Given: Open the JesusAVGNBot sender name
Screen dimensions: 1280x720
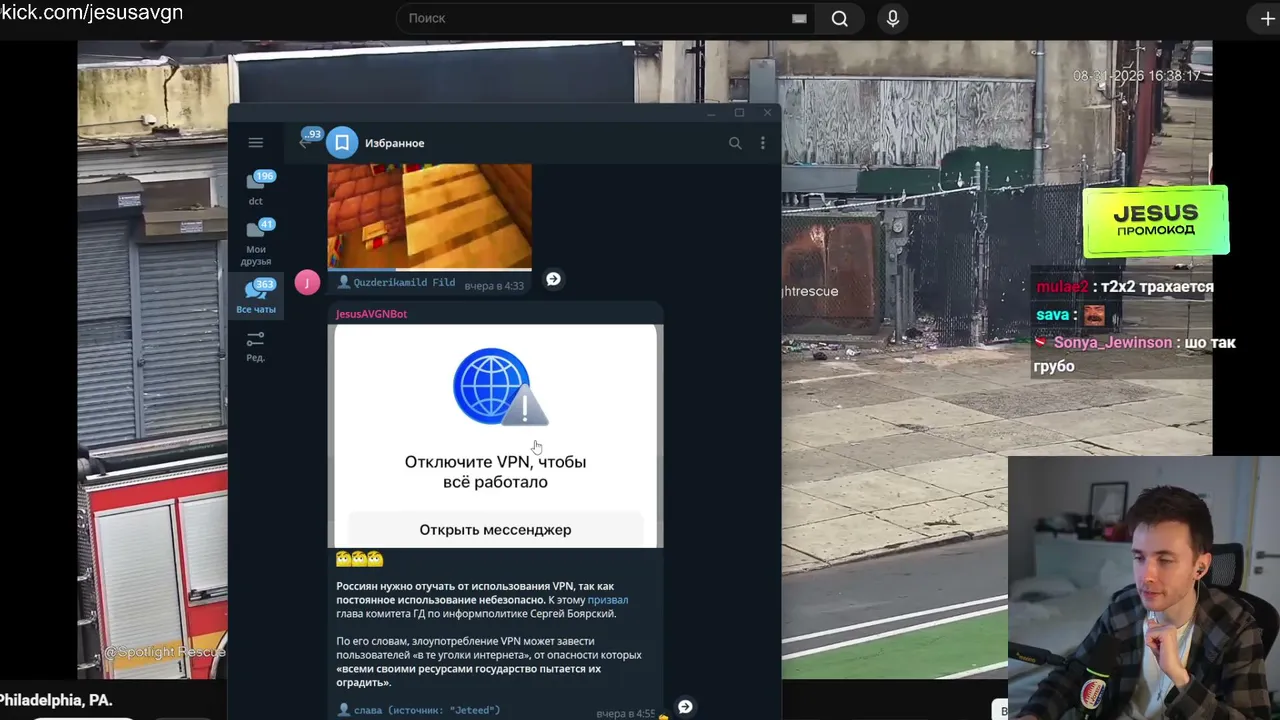Looking at the screenshot, I should [371, 314].
